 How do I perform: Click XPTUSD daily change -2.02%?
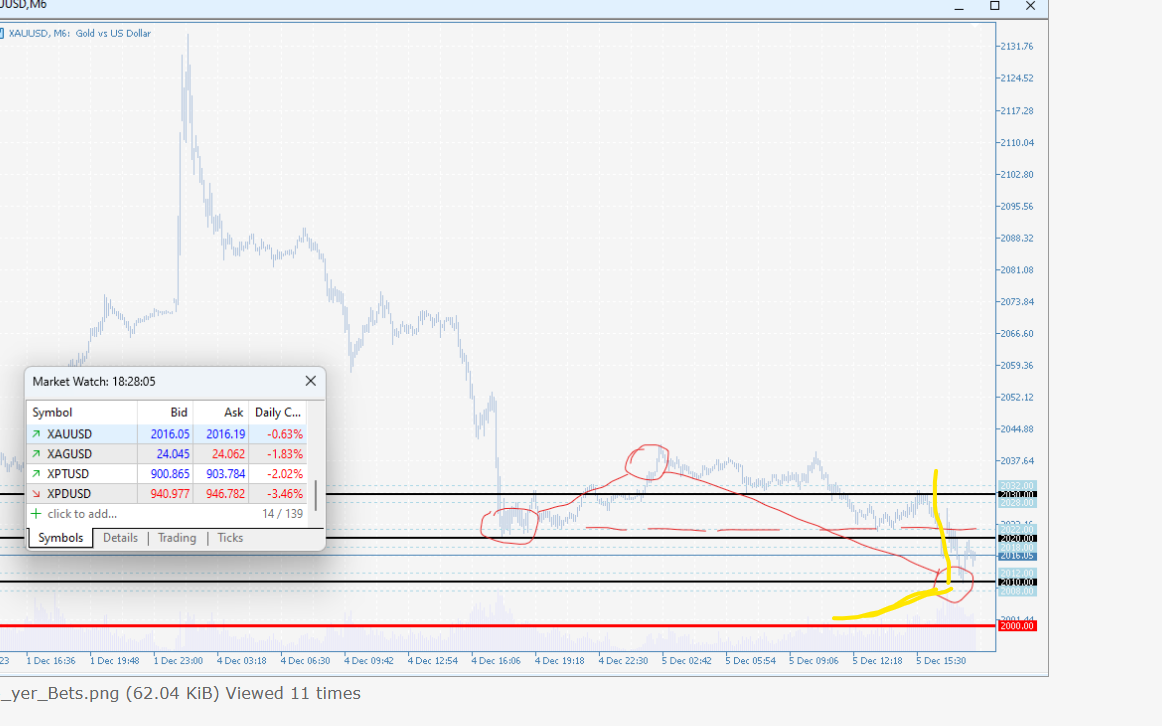point(285,473)
